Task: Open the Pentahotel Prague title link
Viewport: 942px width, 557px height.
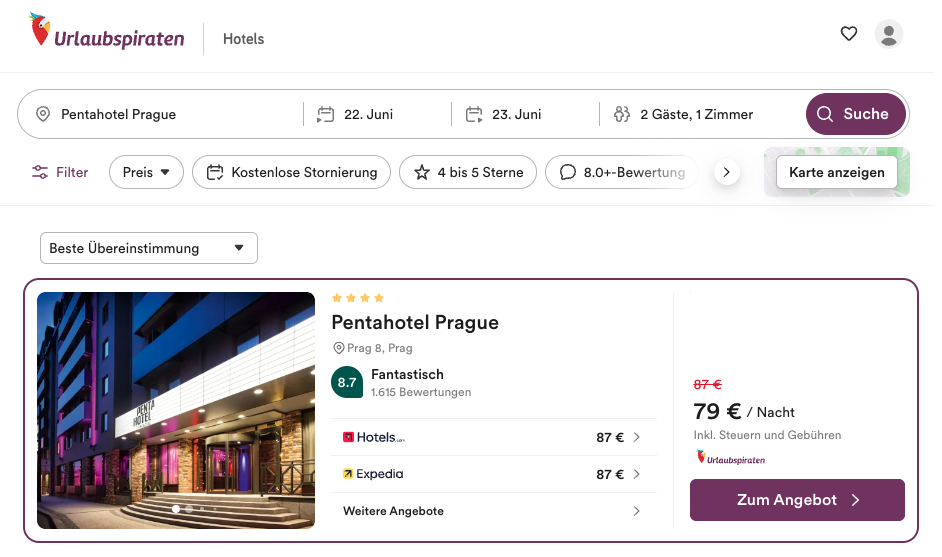Action: point(415,323)
